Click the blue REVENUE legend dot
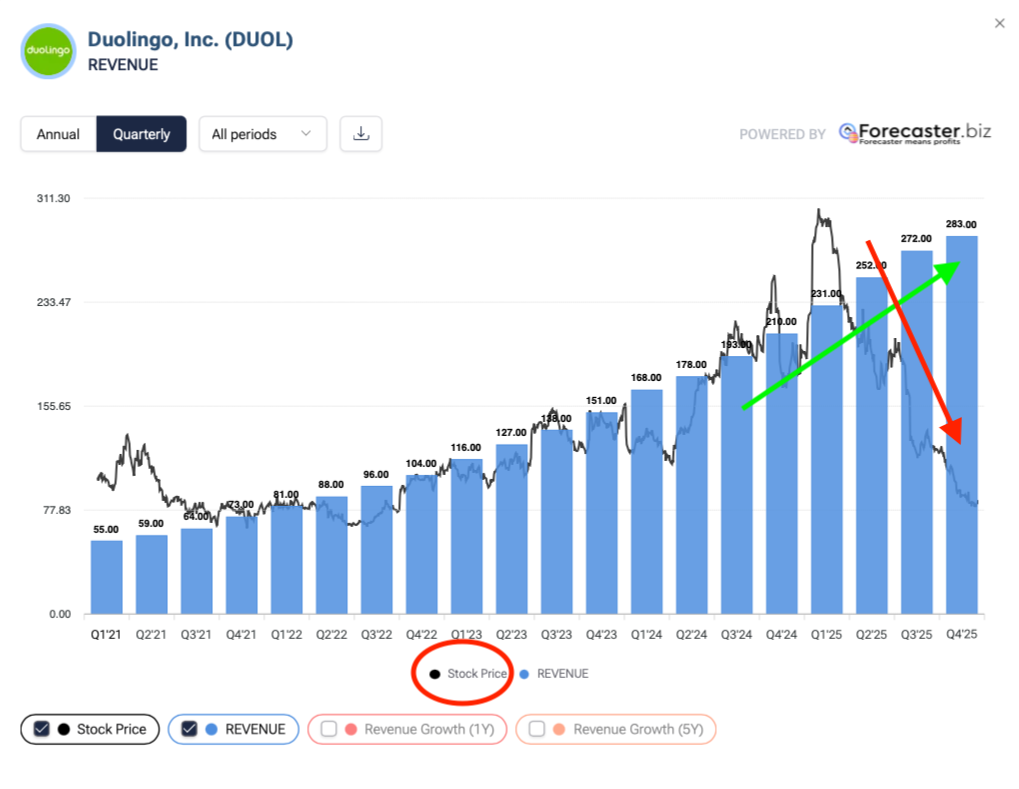Viewport: 1019px width, 789px height. (525, 674)
